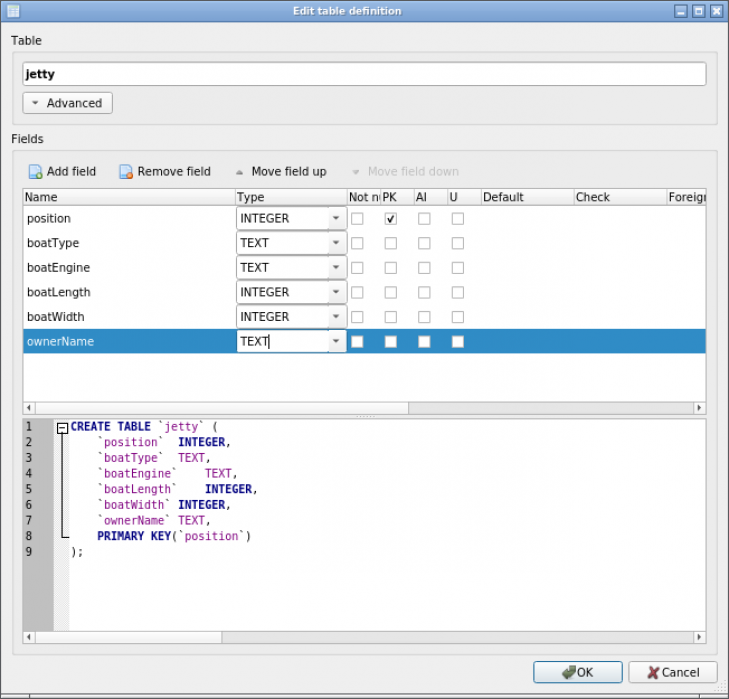Viewport: 729px width, 699px height.
Task: Click right arrow of SQL preview scrollbar
Action: [x=699, y=637]
